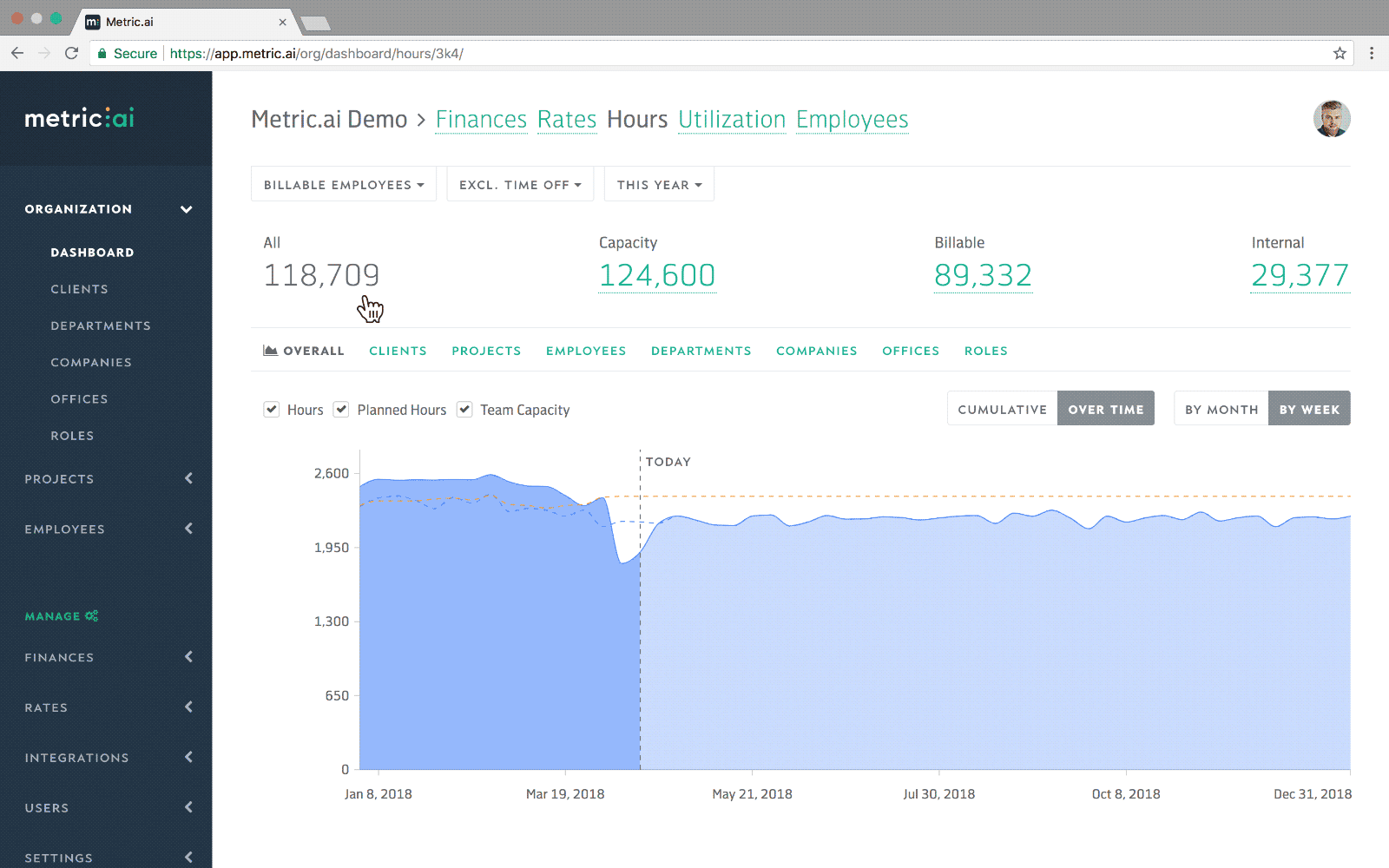Viewport: 1389px width, 868px height.
Task: Click the browser back arrow
Action: (x=17, y=53)
